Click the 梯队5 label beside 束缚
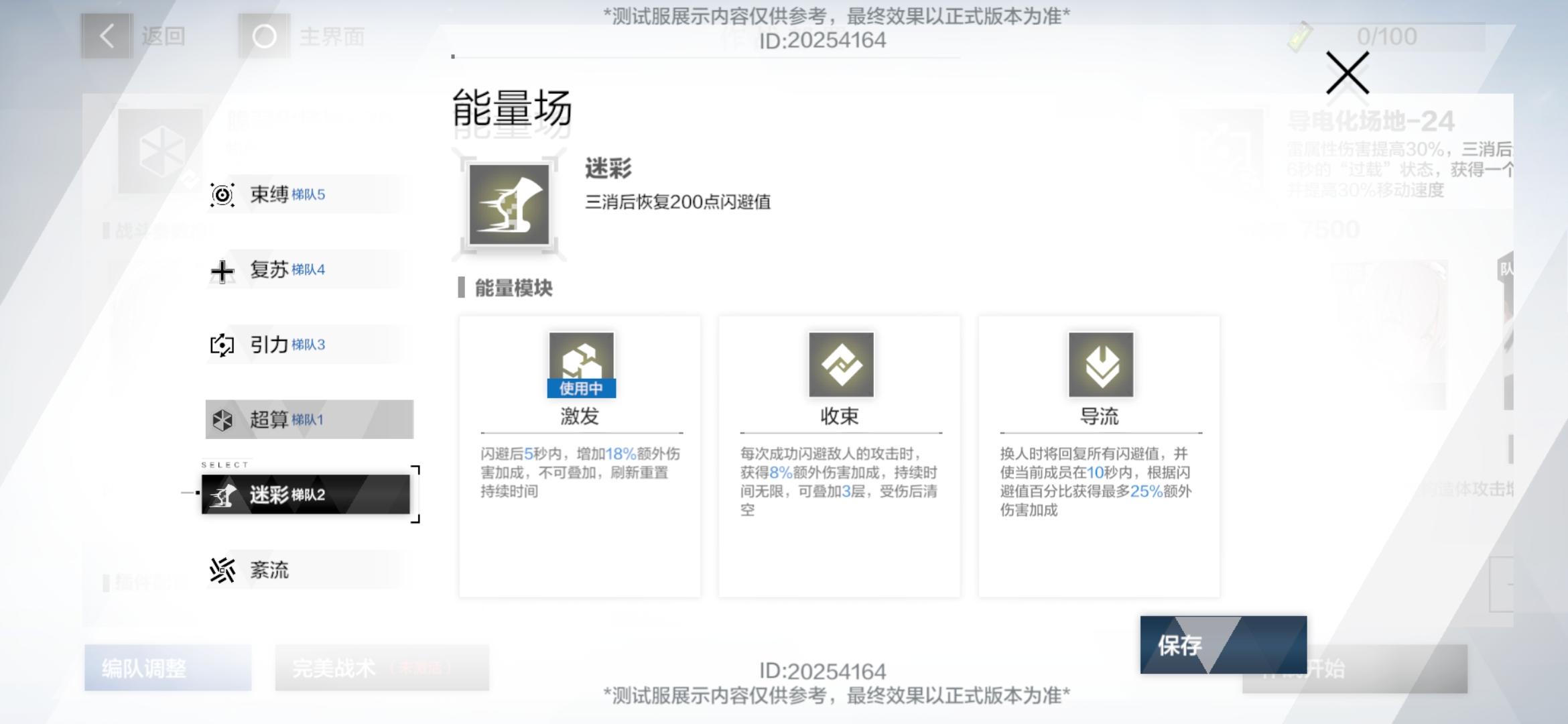This screenshot has width=1568, height=724. pos(308,195)
